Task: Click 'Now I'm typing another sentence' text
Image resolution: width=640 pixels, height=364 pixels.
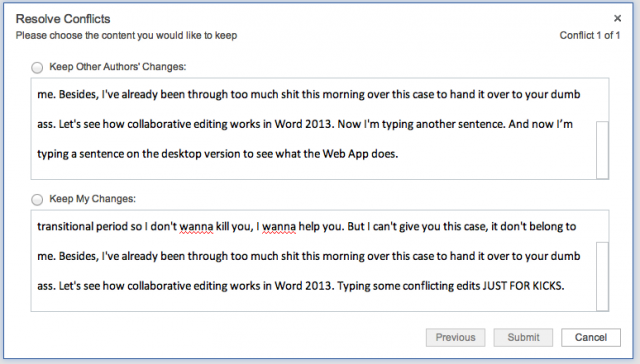Action: tap(421, 124)
